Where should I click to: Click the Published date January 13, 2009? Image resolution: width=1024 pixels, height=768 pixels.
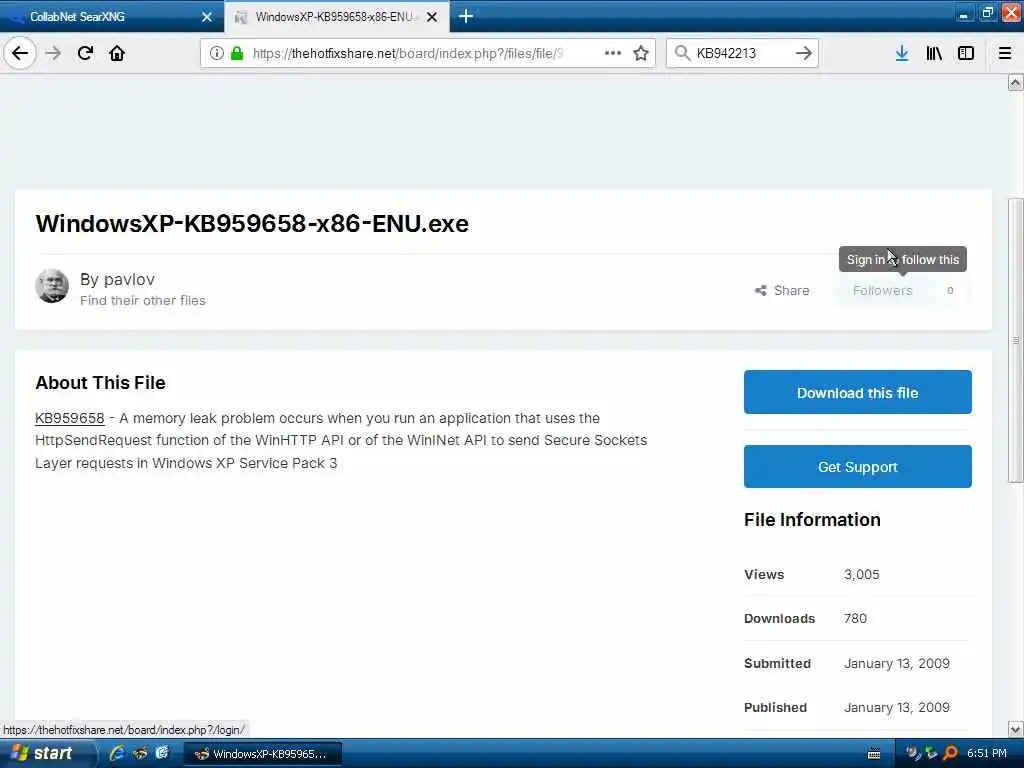897,707
